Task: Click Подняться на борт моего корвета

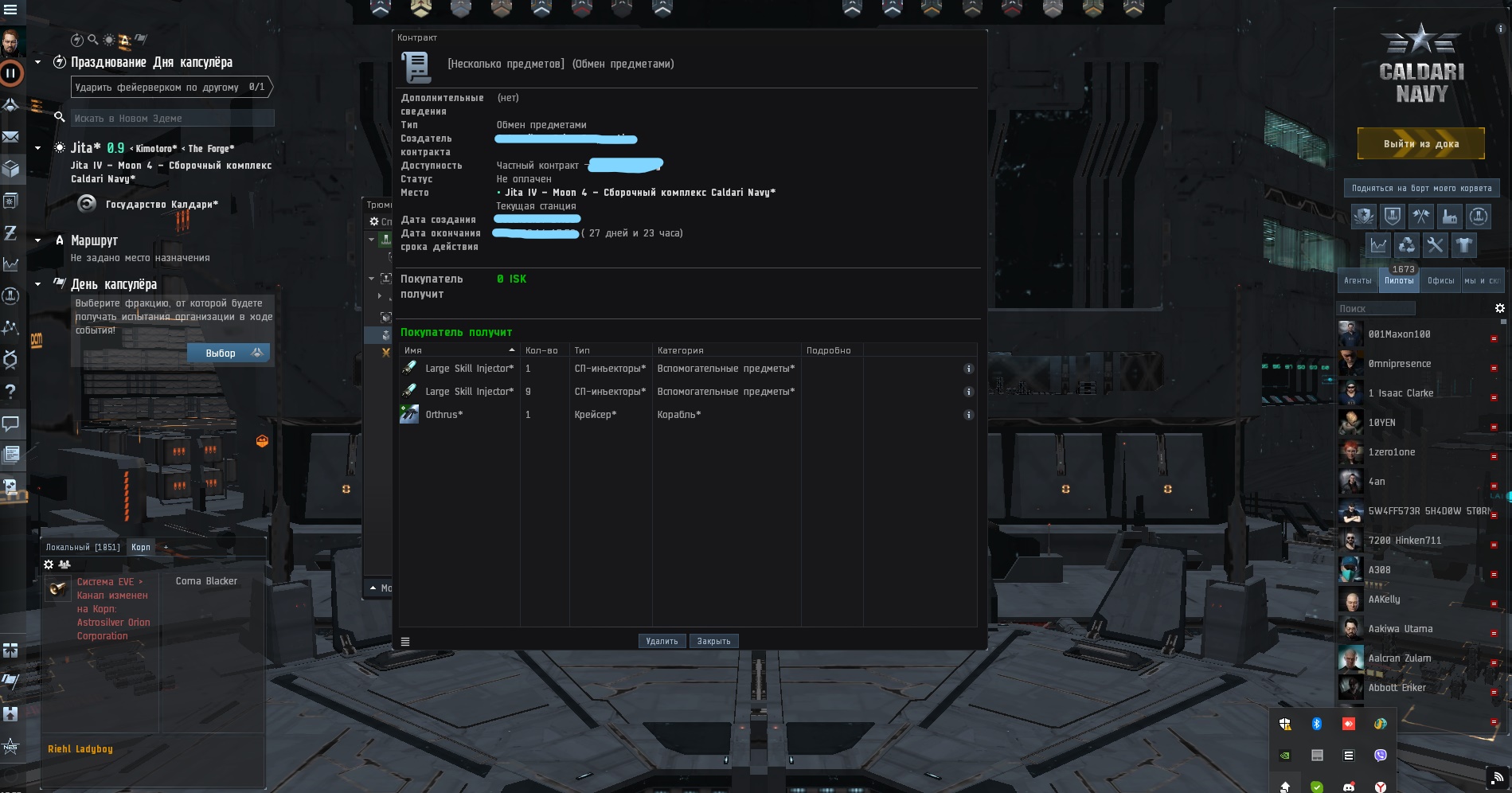Action: point(1421,188)
